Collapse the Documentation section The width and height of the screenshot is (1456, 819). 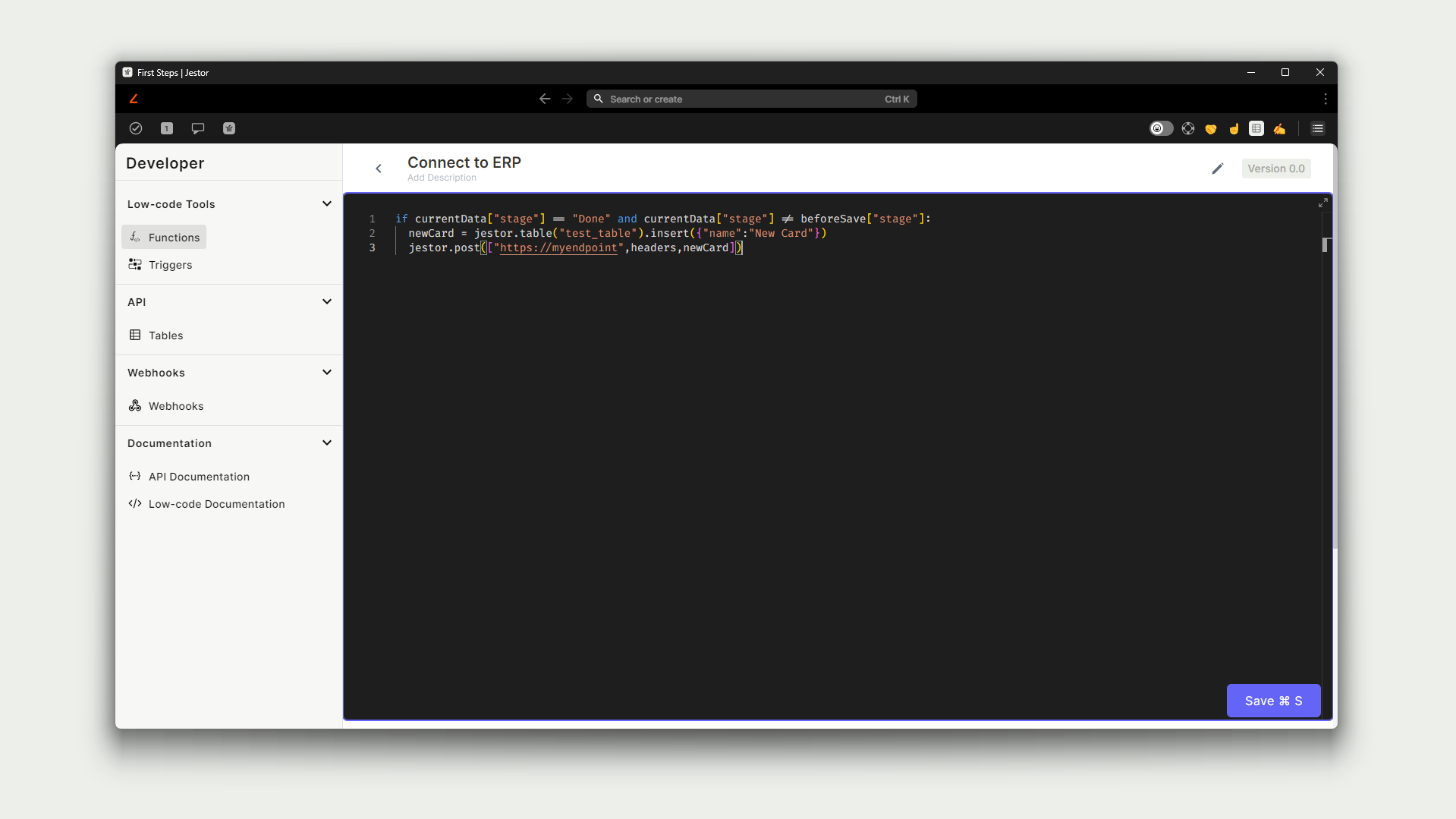pyautogui.click(x=327, y=443)
